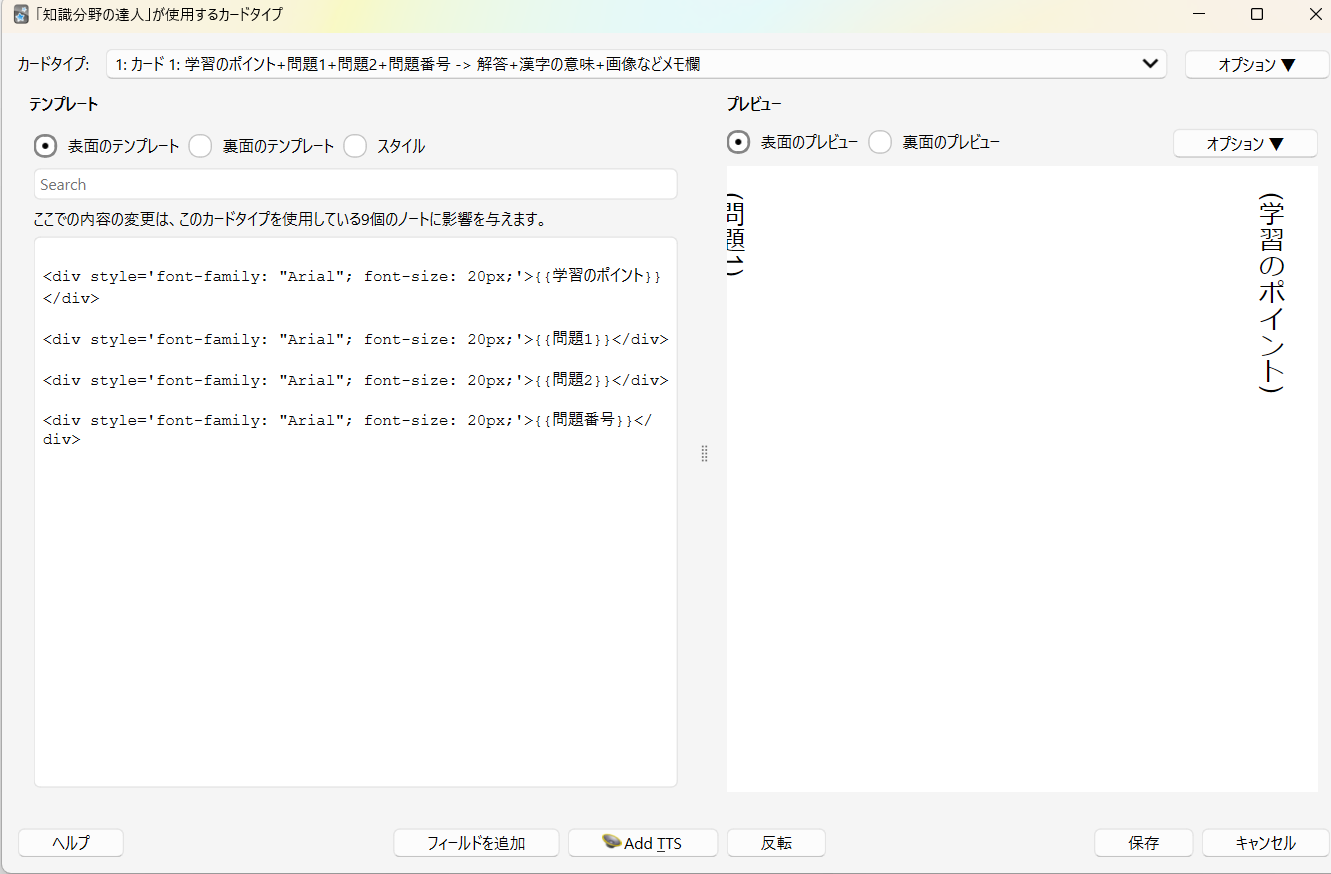The image size is (1331, 874).
Task: Click the notice about 9個のノート being affected
Action: [x=290, y=218]
